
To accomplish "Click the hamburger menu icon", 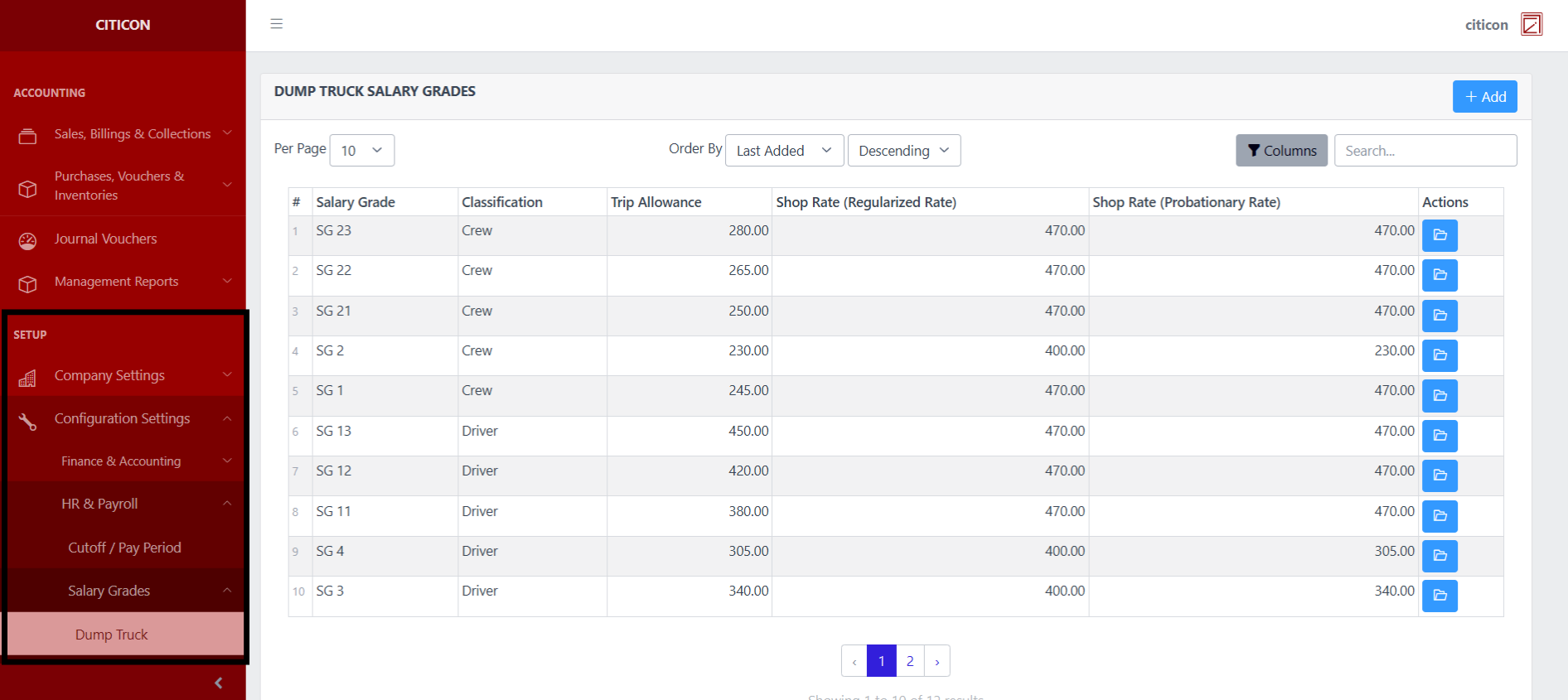I will 277,24.
